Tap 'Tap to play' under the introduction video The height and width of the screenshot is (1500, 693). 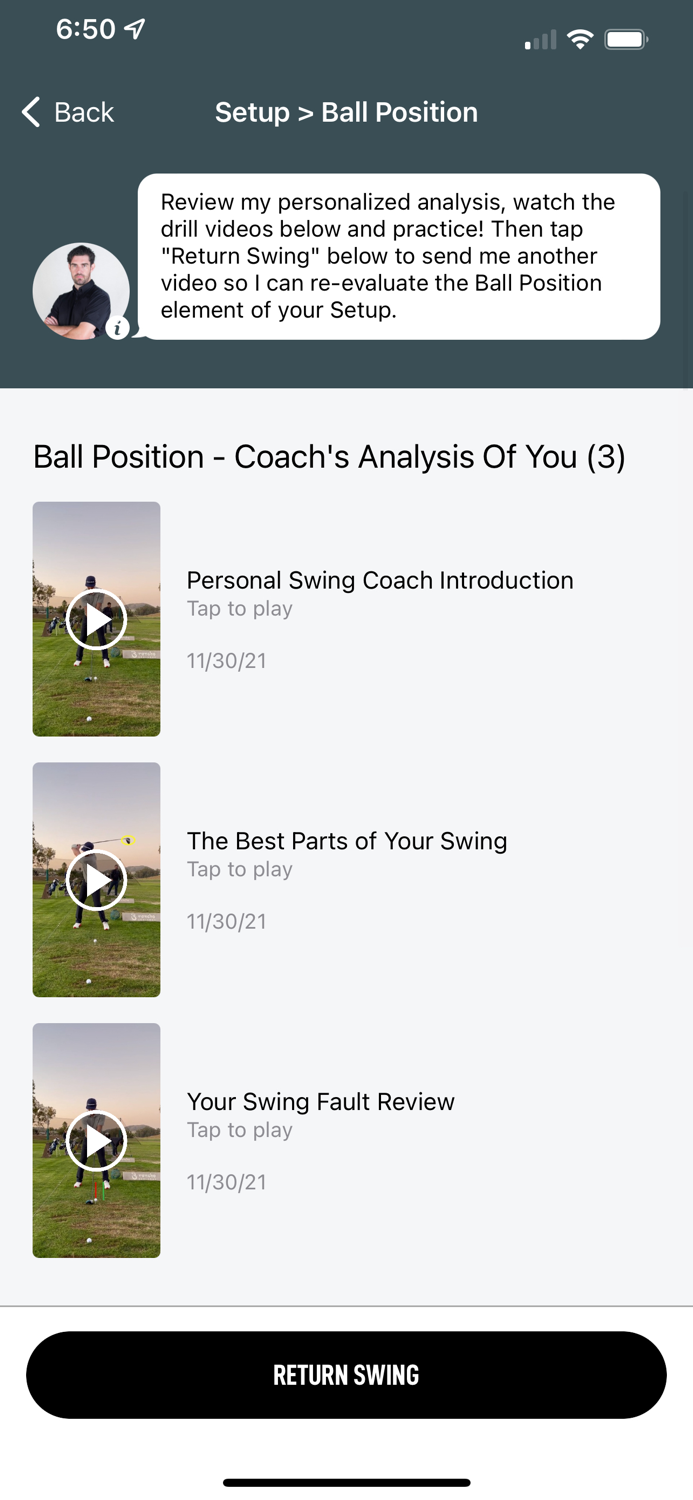click(239, 608)
